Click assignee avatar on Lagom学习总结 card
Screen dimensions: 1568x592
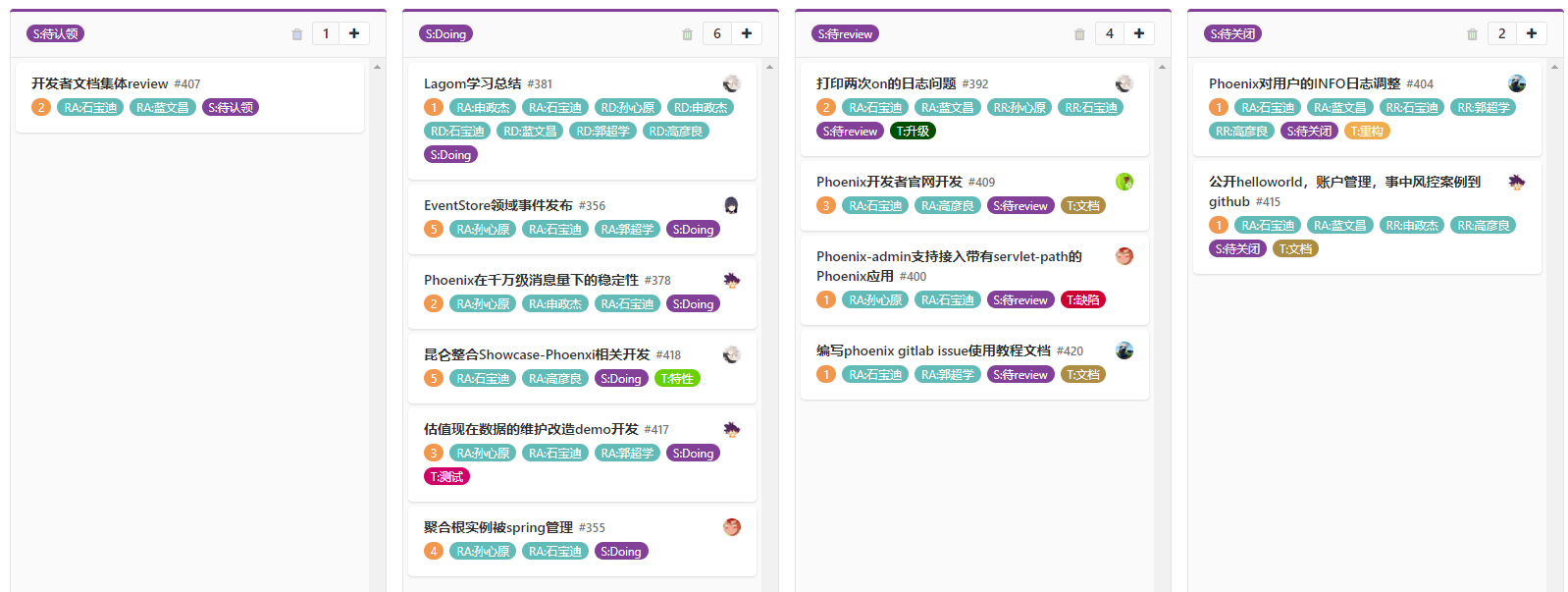coord(731,83)
